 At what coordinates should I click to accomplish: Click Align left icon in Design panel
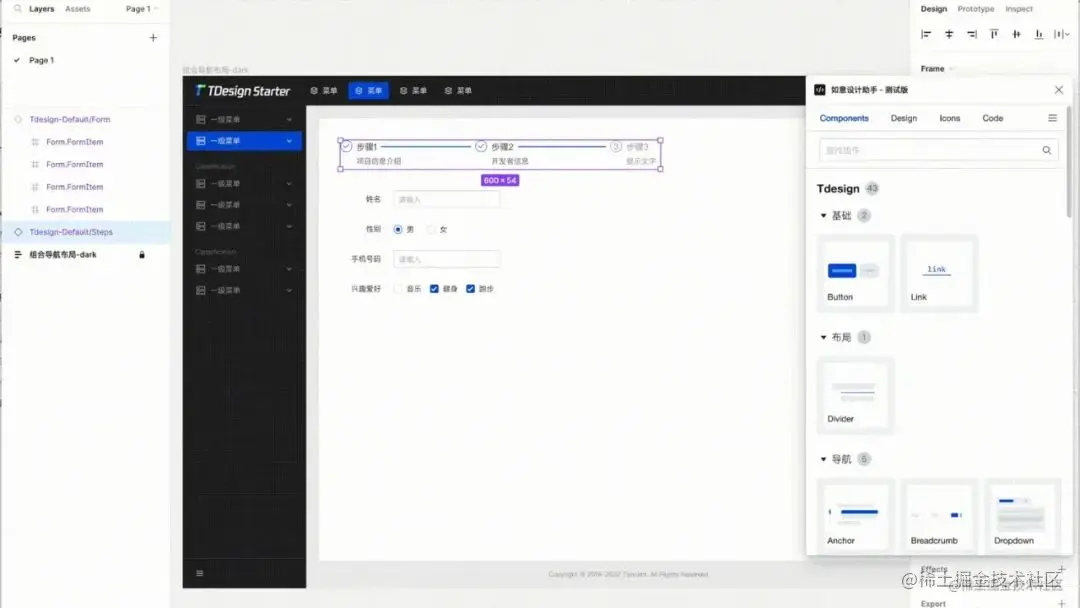coord(926,34)
